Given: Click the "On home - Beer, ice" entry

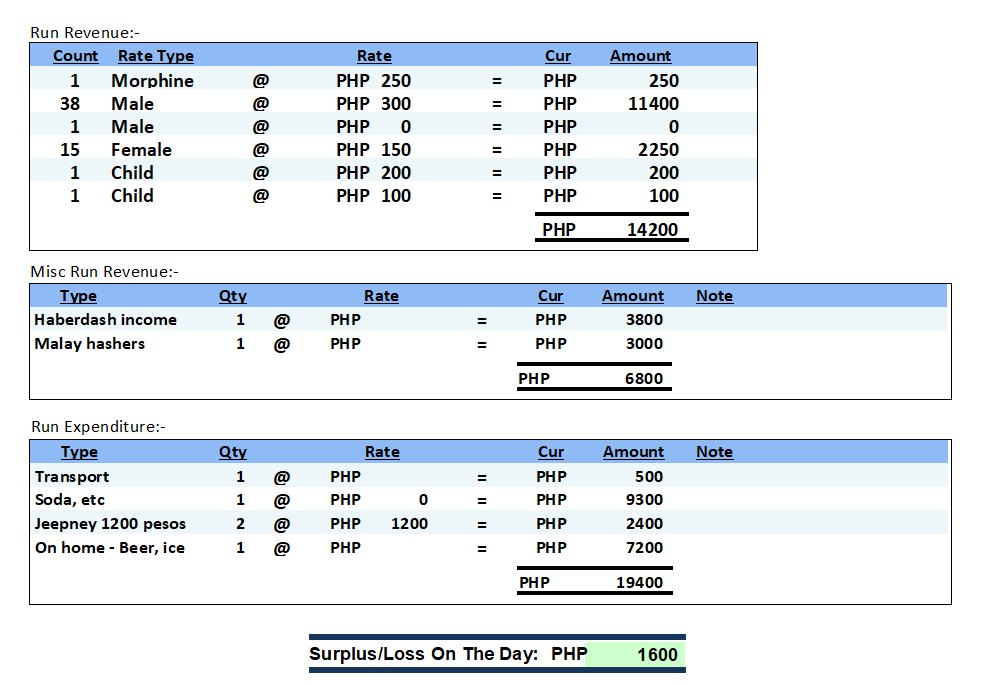Looking at the screenshot, I should tap(110, 548).
